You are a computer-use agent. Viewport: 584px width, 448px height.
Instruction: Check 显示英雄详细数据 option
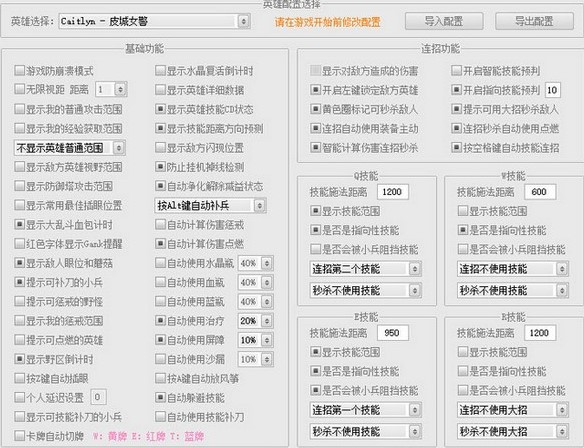click(x=160, y=89)
